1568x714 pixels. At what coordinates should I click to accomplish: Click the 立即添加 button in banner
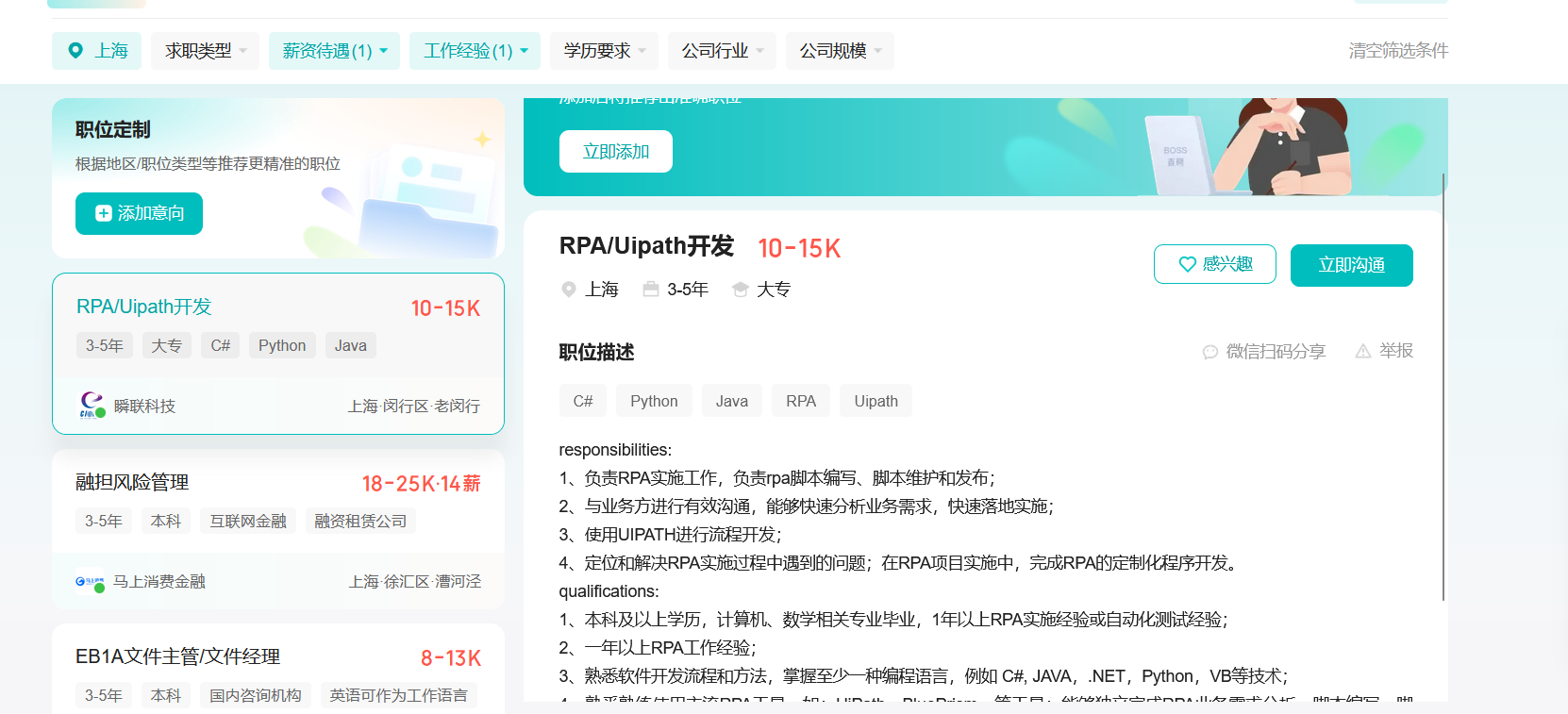[x=615, y=152]
